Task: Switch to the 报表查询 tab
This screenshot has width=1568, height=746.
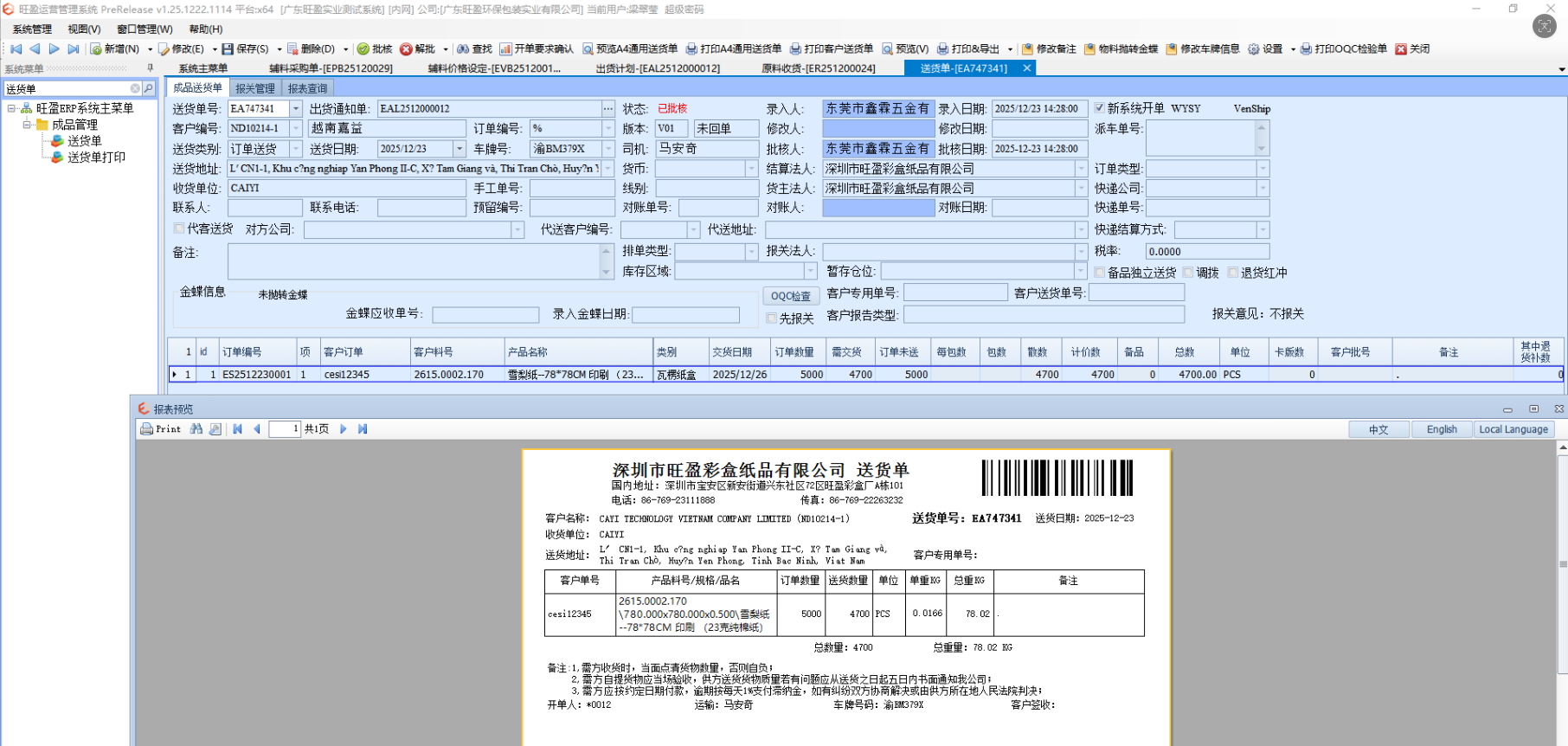Action: (x=307, y=88)
